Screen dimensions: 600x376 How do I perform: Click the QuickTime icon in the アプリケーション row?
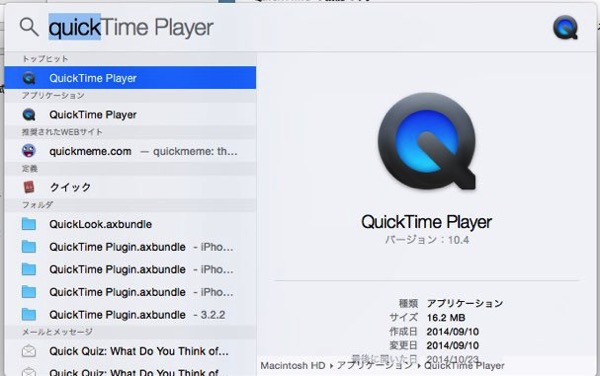(x=29, y=114)
